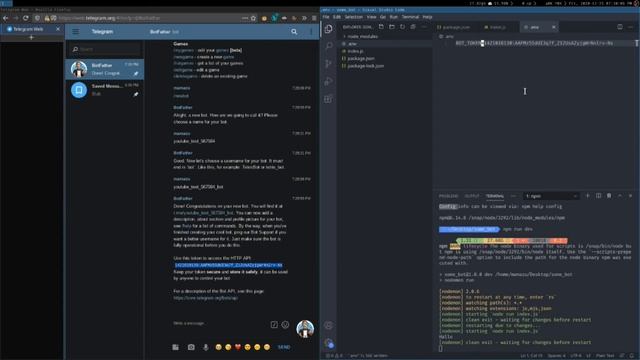
Task: Close the terminal panel with the X
Action: click(x=630, y=196)
